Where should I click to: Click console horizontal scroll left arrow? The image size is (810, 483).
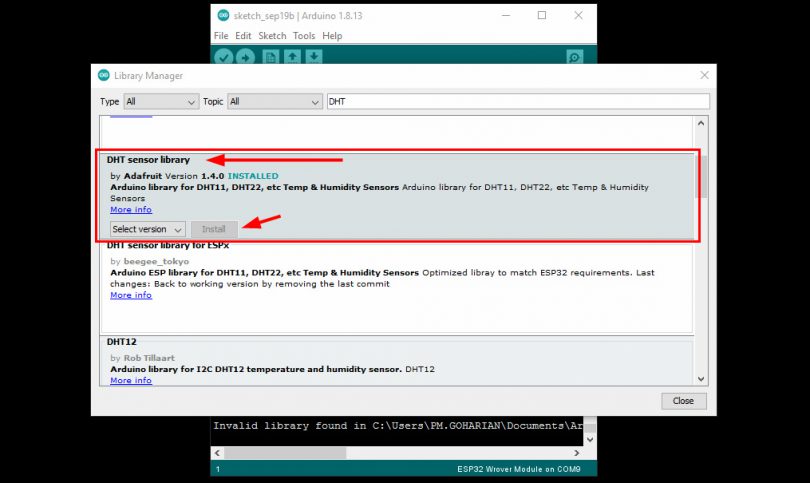click(217, 453)
